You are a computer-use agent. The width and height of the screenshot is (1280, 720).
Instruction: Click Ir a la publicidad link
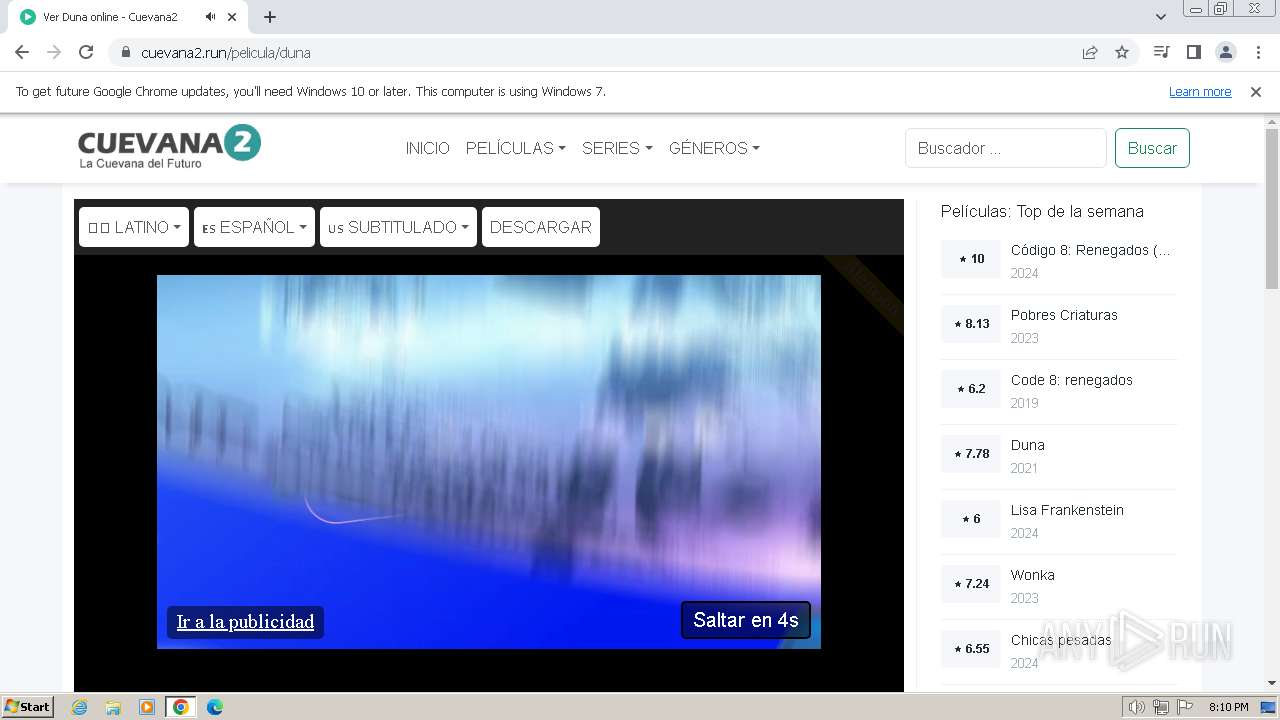click(245, 622)
